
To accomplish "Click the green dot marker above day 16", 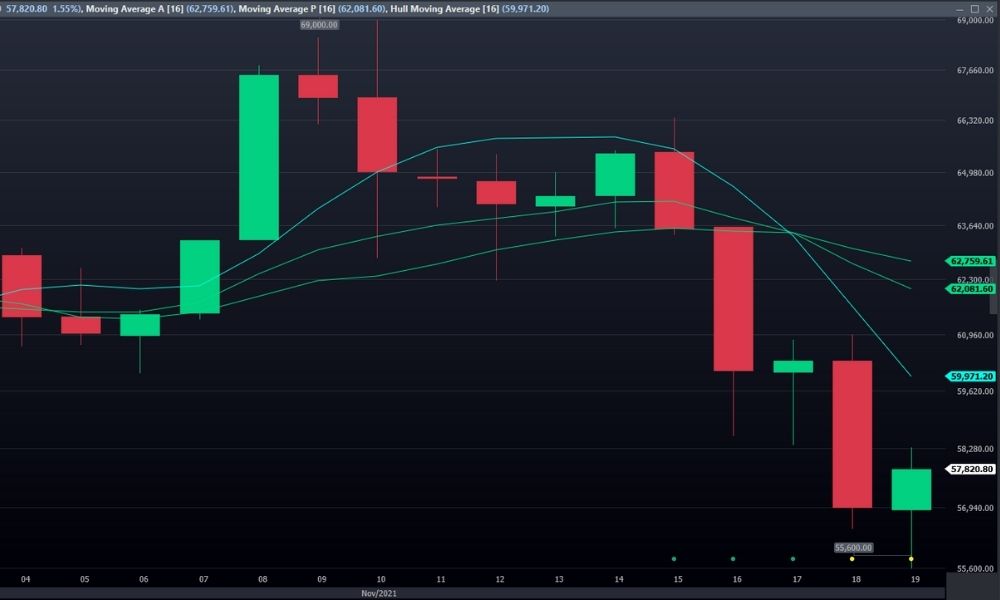I will click(x=733, y=559).
